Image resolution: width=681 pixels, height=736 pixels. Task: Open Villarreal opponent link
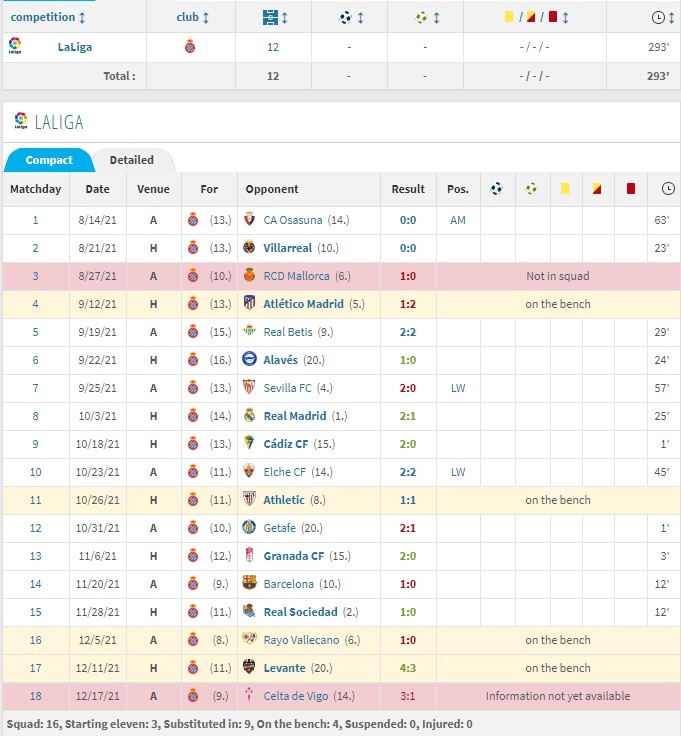(287, 248)
